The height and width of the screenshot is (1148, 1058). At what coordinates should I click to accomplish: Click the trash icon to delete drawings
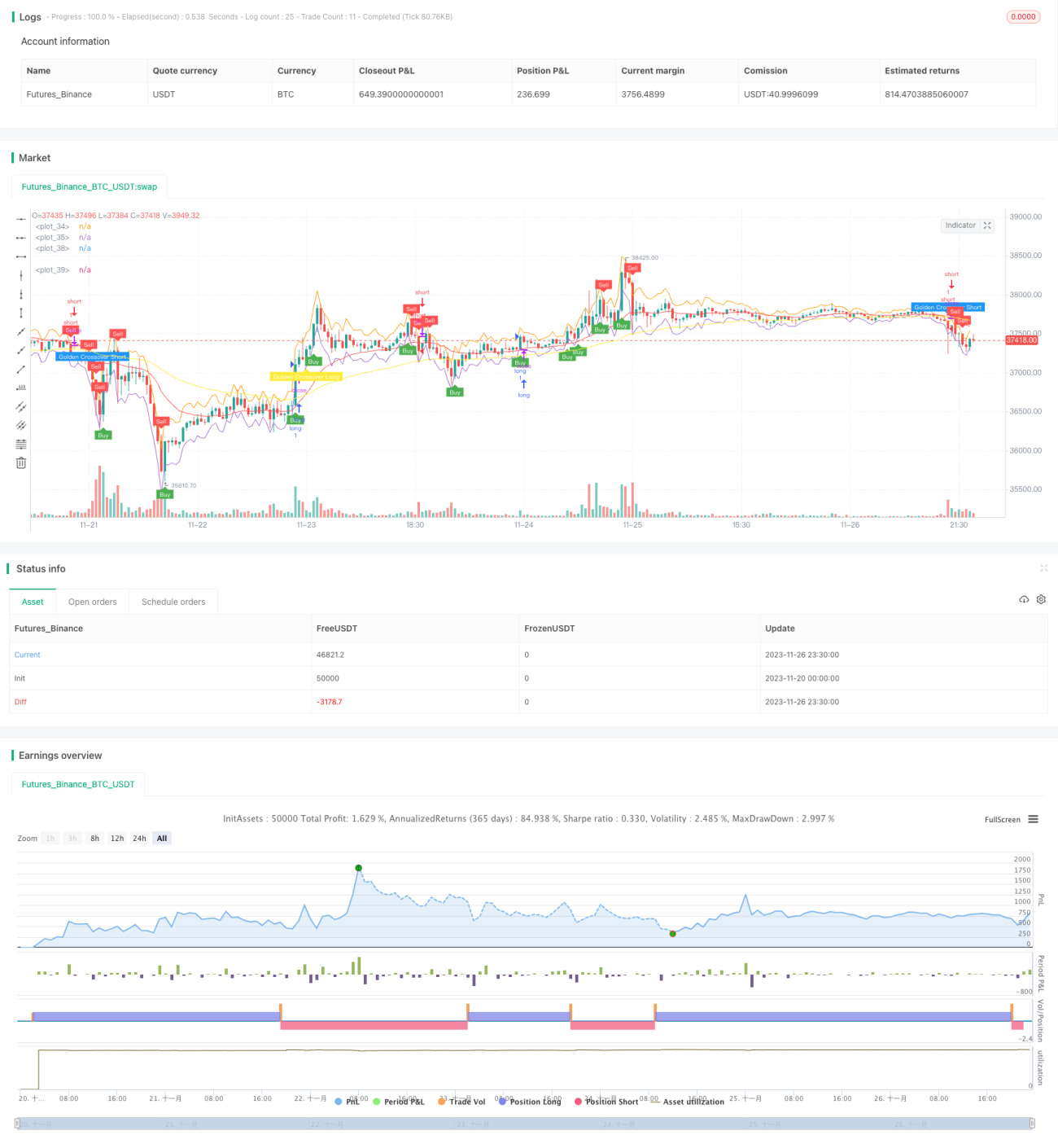coord(21,462)
